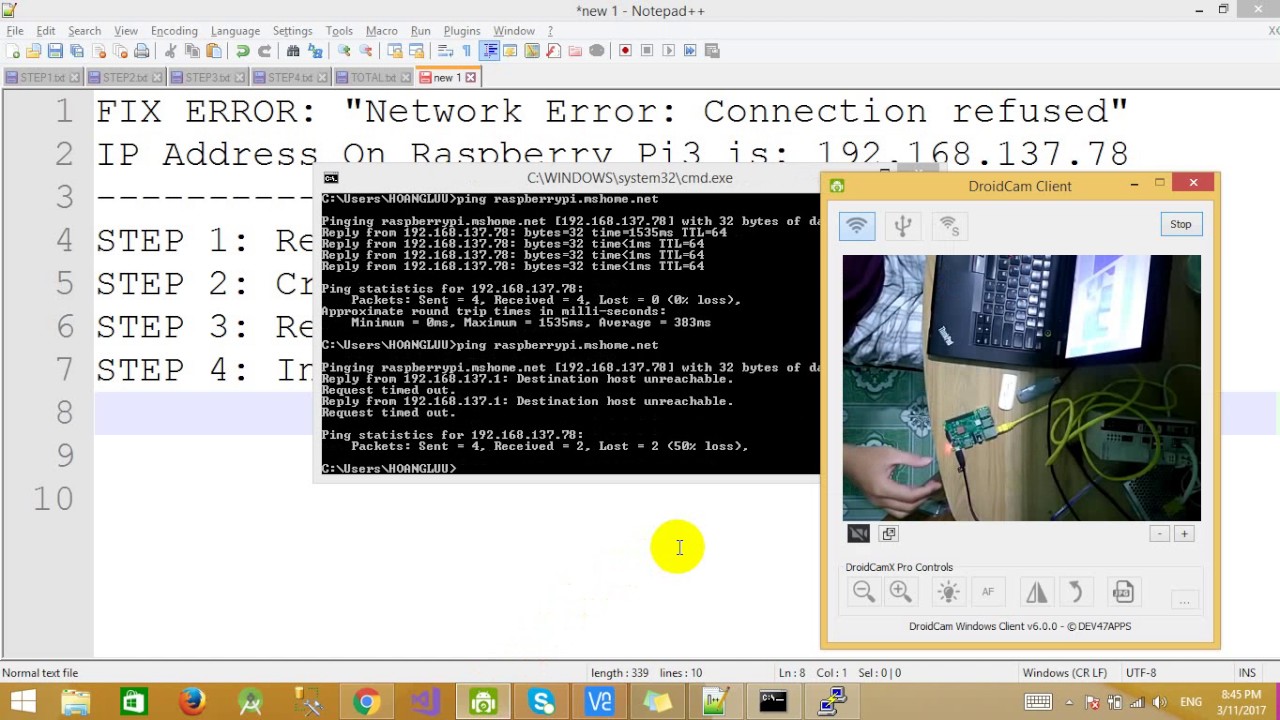Select WiFi connection mode in DroidCam
1280x720 pixels.
[x=857, y=226]
